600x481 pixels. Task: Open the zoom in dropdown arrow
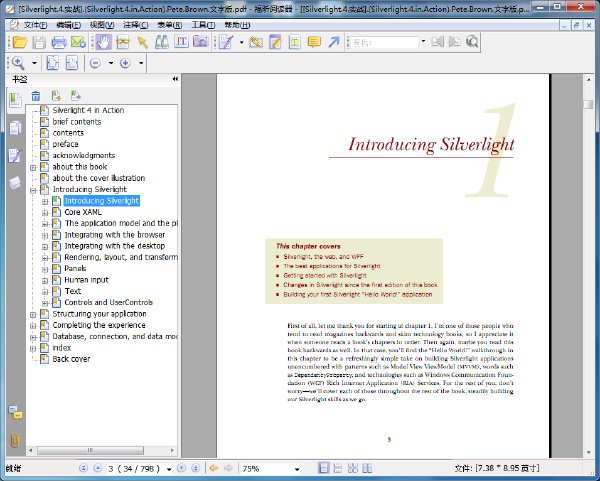point(141,63)
